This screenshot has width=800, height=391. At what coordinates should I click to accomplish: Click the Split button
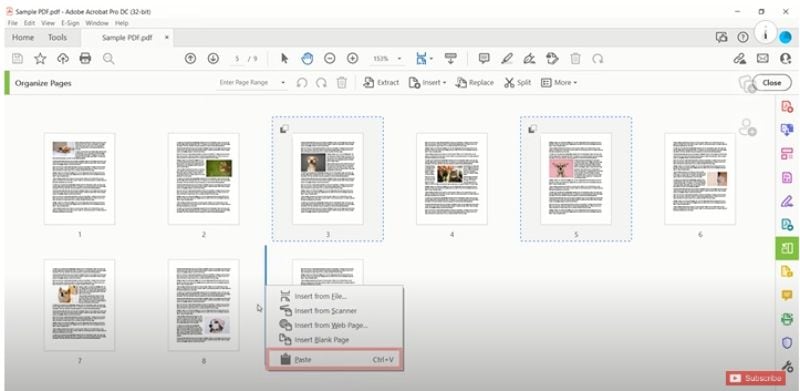click(x=517, y=83)
